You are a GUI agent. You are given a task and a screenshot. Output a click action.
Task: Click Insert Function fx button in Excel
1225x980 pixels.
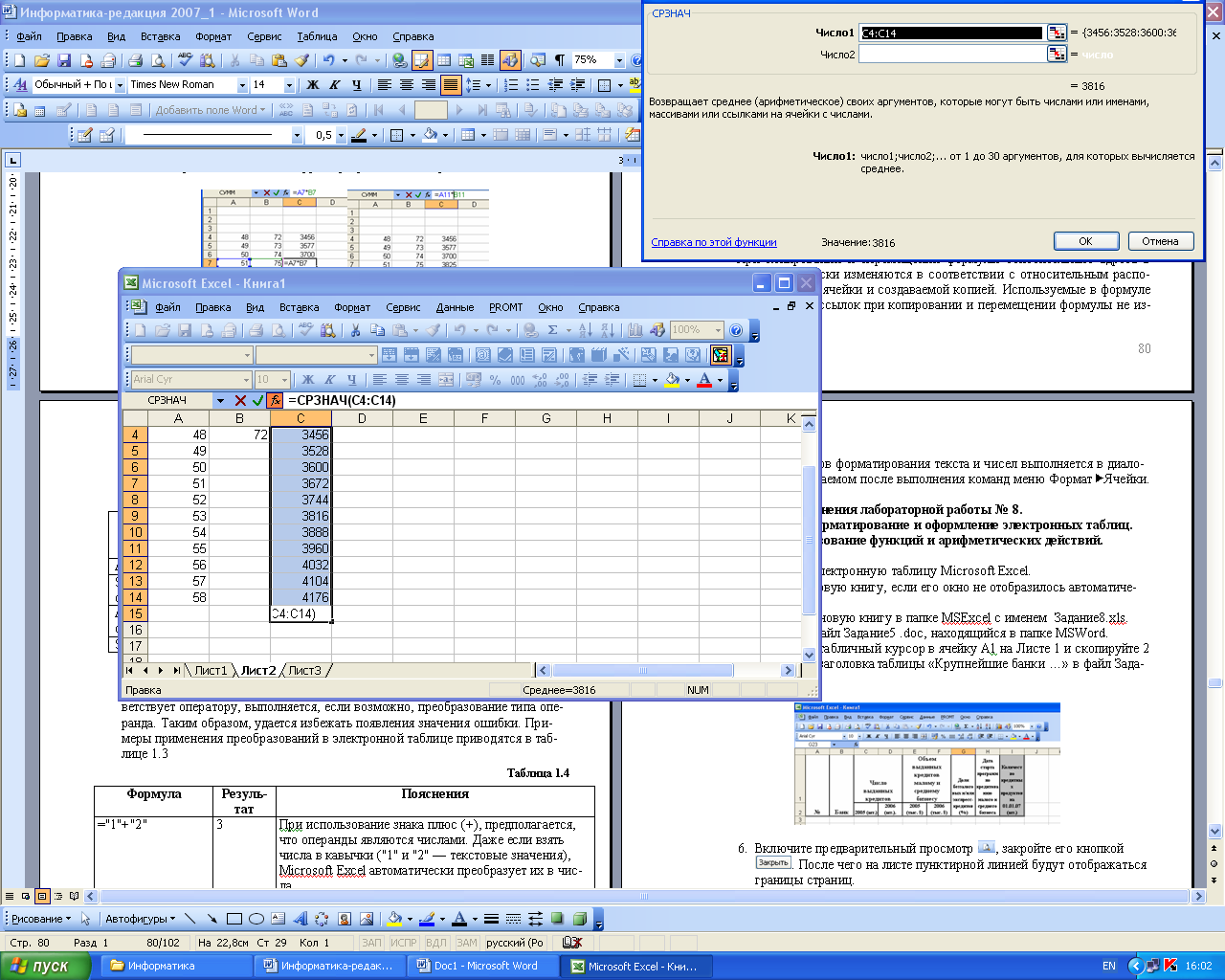point(275,400)
